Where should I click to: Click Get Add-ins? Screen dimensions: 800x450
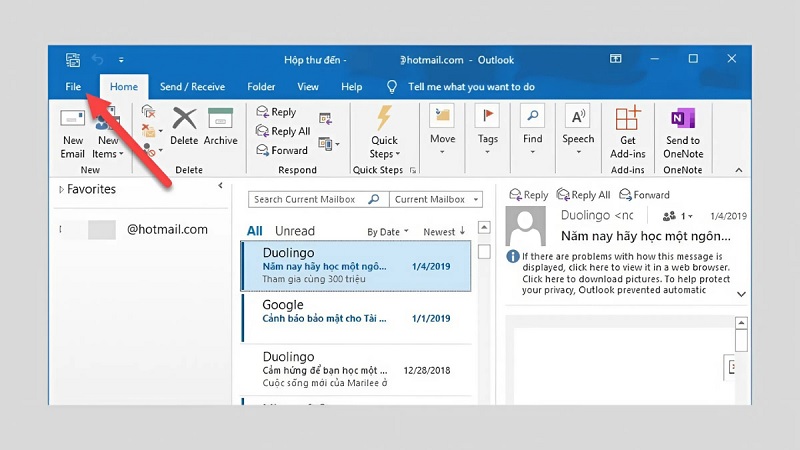point(628,133)
